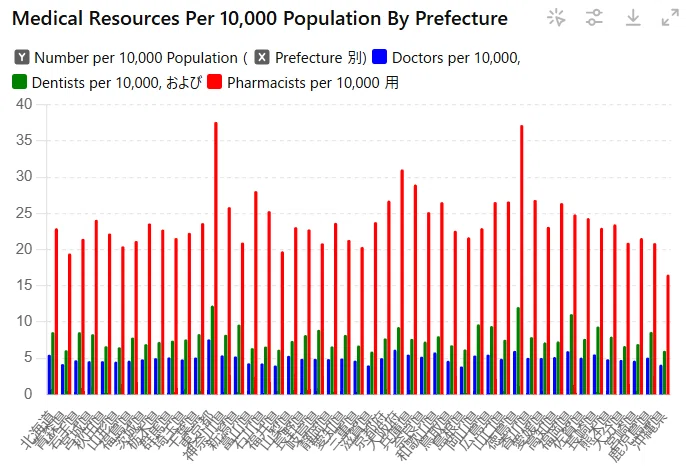The image size is (686, 467).
Task: Click the y-axis label 10
Action: pos(24,321)
